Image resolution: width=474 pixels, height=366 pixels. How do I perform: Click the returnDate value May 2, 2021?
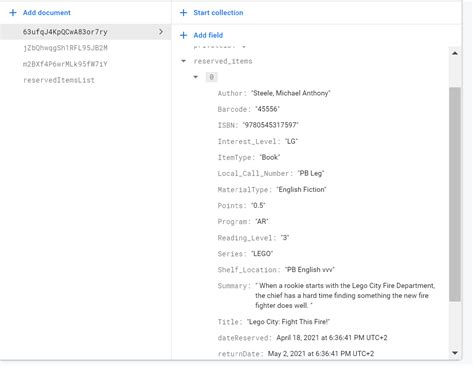[x=321, y=353]
